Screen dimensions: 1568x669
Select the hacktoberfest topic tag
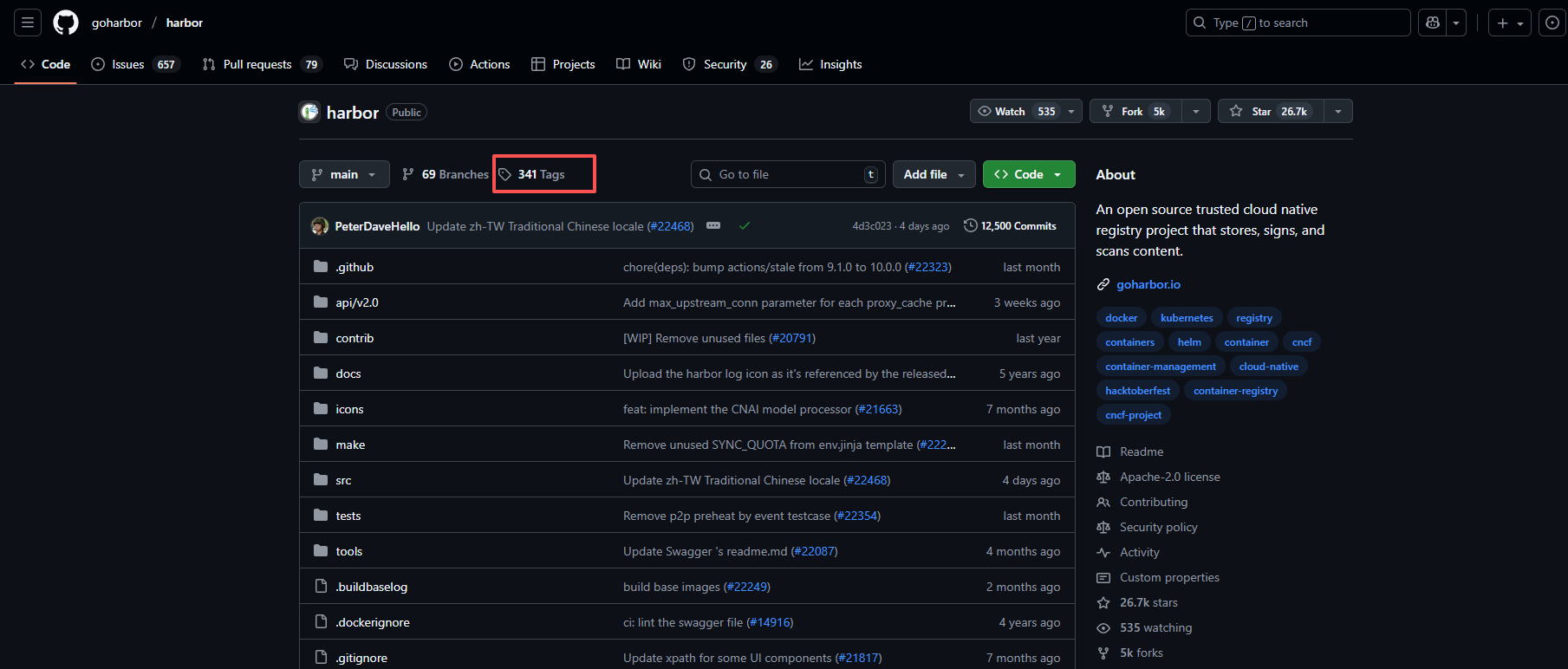pyautogui.click(x=1138, y=391)
